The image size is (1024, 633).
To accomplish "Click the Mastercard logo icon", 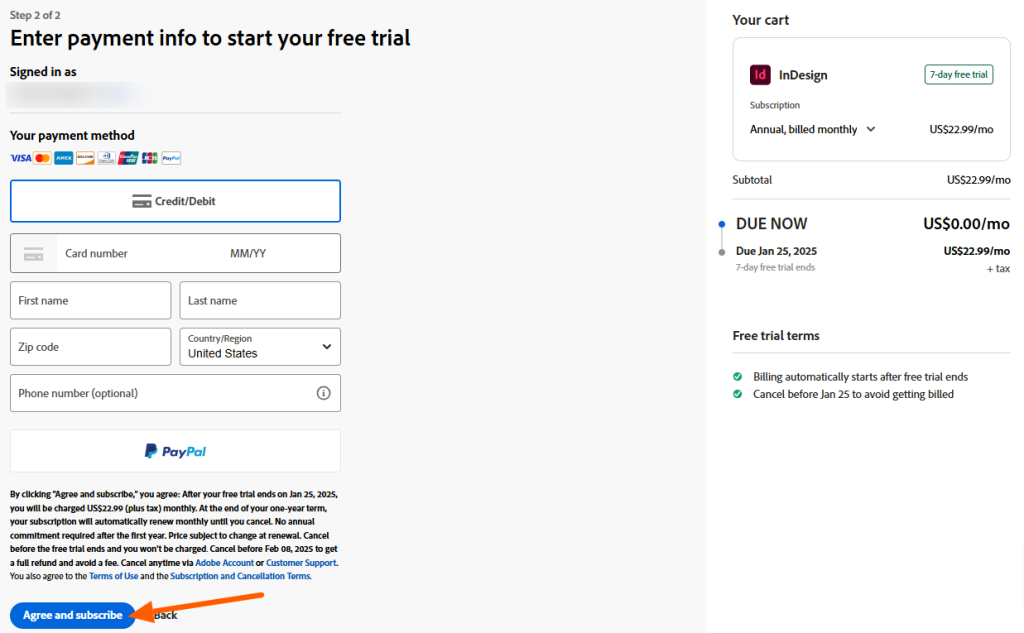I will click(42, 158).
